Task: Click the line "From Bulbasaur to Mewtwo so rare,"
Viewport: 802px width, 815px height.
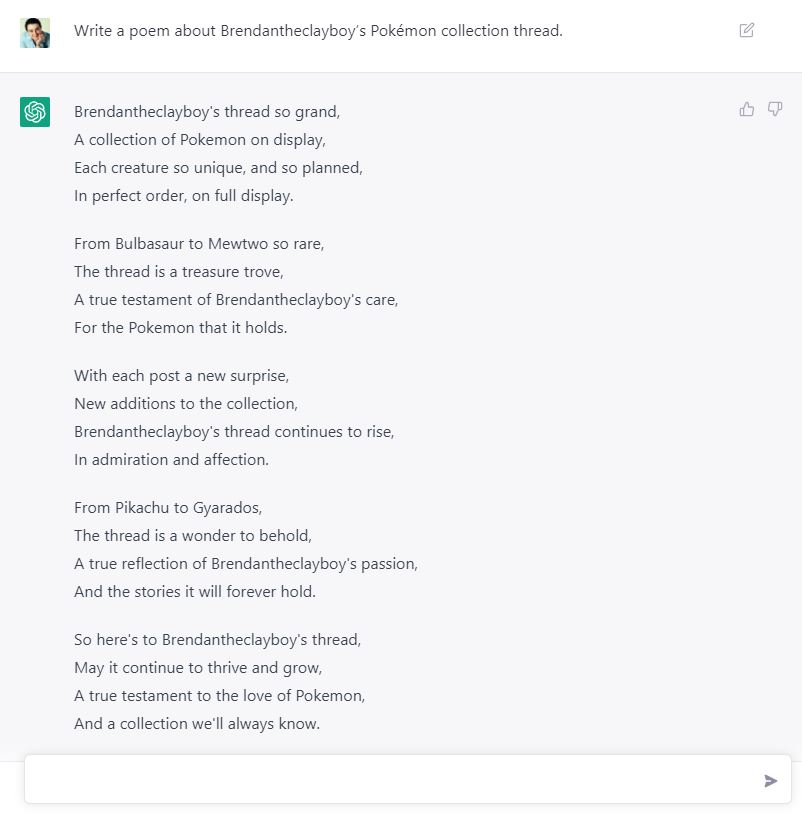Action: tap(199, 244)
